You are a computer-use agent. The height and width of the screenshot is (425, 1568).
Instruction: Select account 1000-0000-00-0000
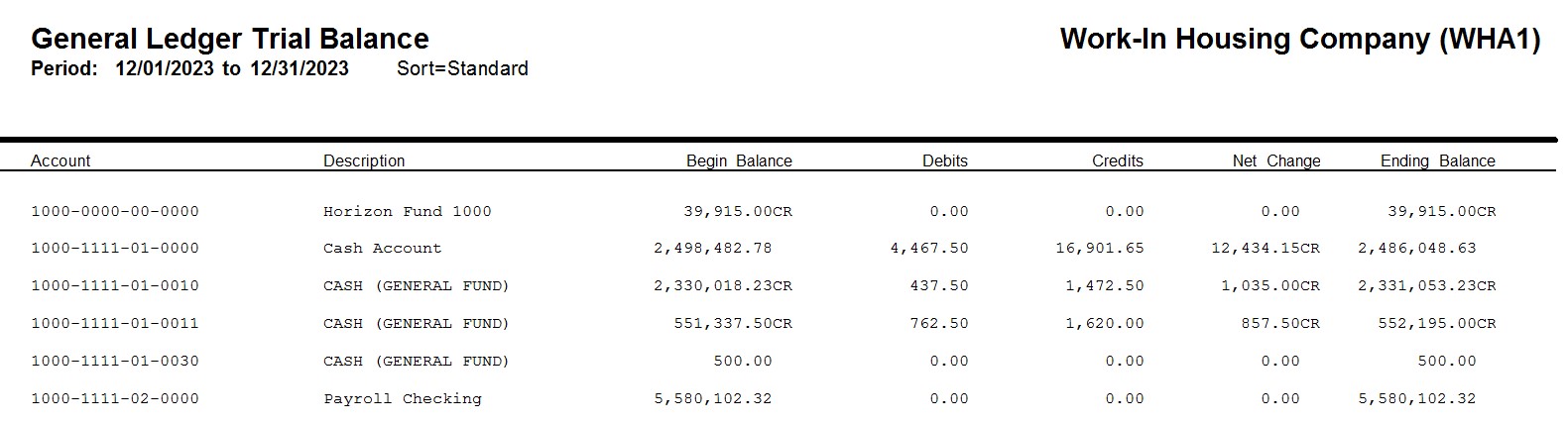115,211
